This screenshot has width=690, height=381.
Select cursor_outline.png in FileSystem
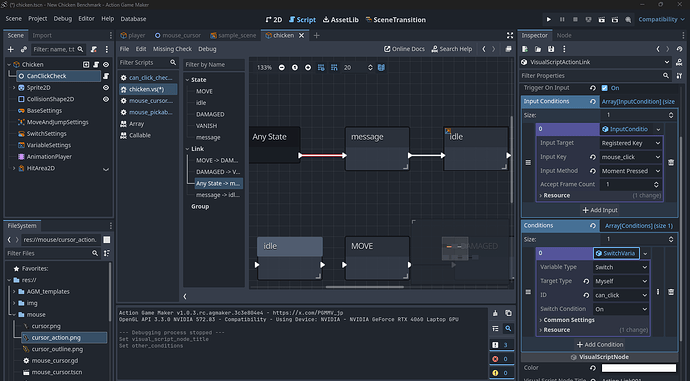tap(57, 349)
